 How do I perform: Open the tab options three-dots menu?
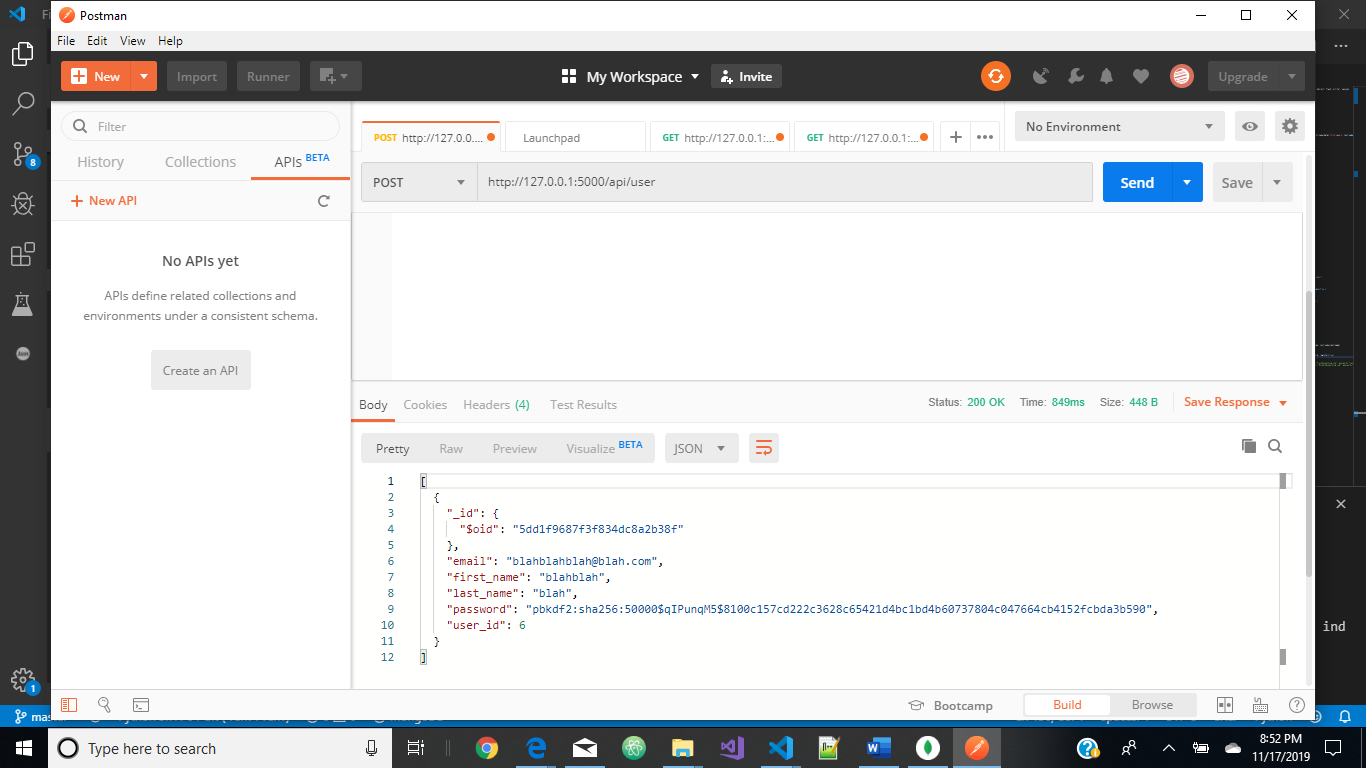(985, 137)
